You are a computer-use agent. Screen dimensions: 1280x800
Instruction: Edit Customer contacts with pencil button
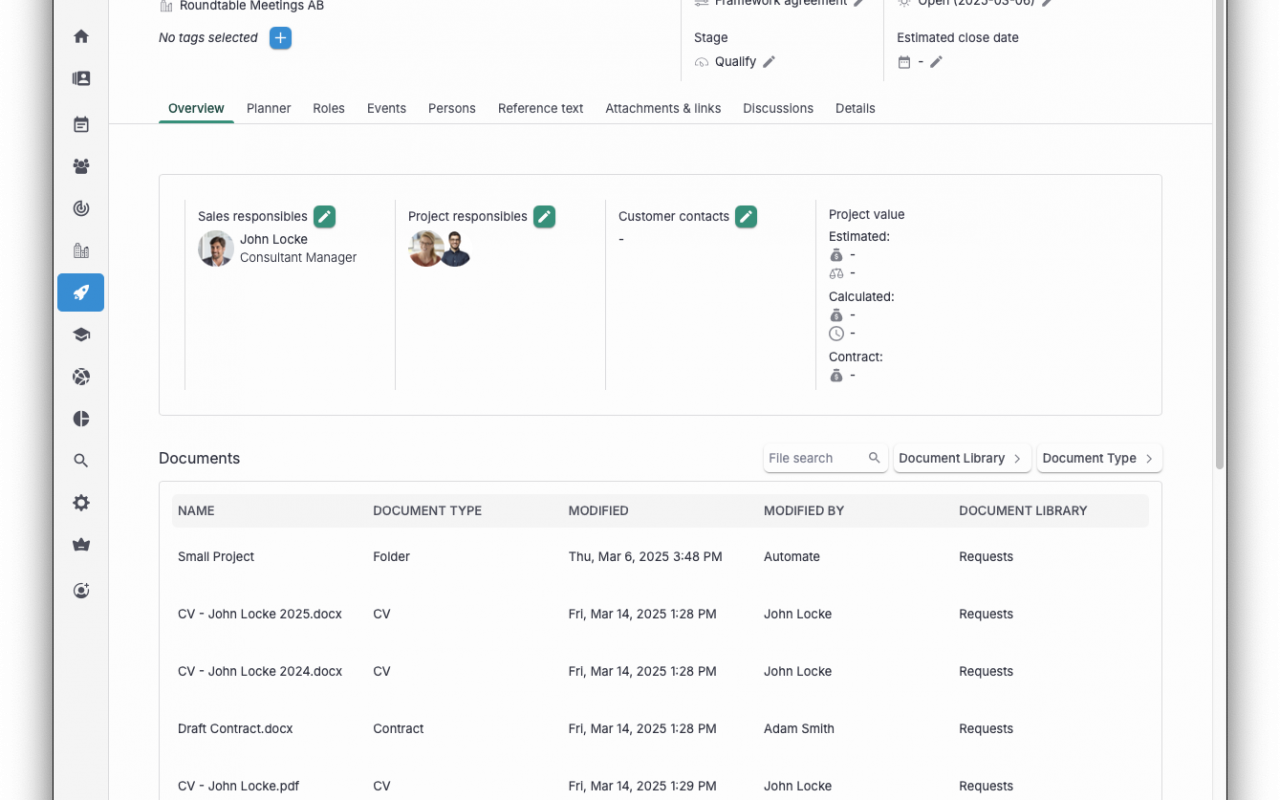pos(746,216)
